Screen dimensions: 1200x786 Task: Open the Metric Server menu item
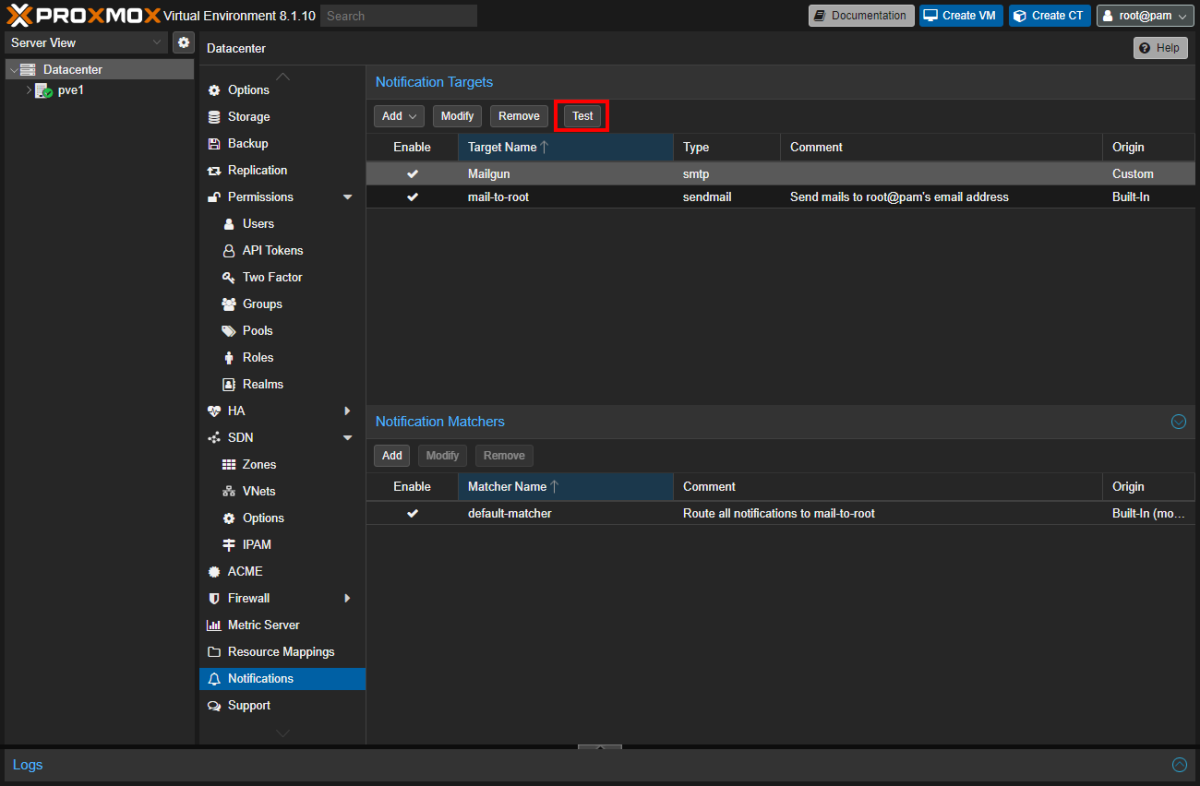(x=282, y=625)
